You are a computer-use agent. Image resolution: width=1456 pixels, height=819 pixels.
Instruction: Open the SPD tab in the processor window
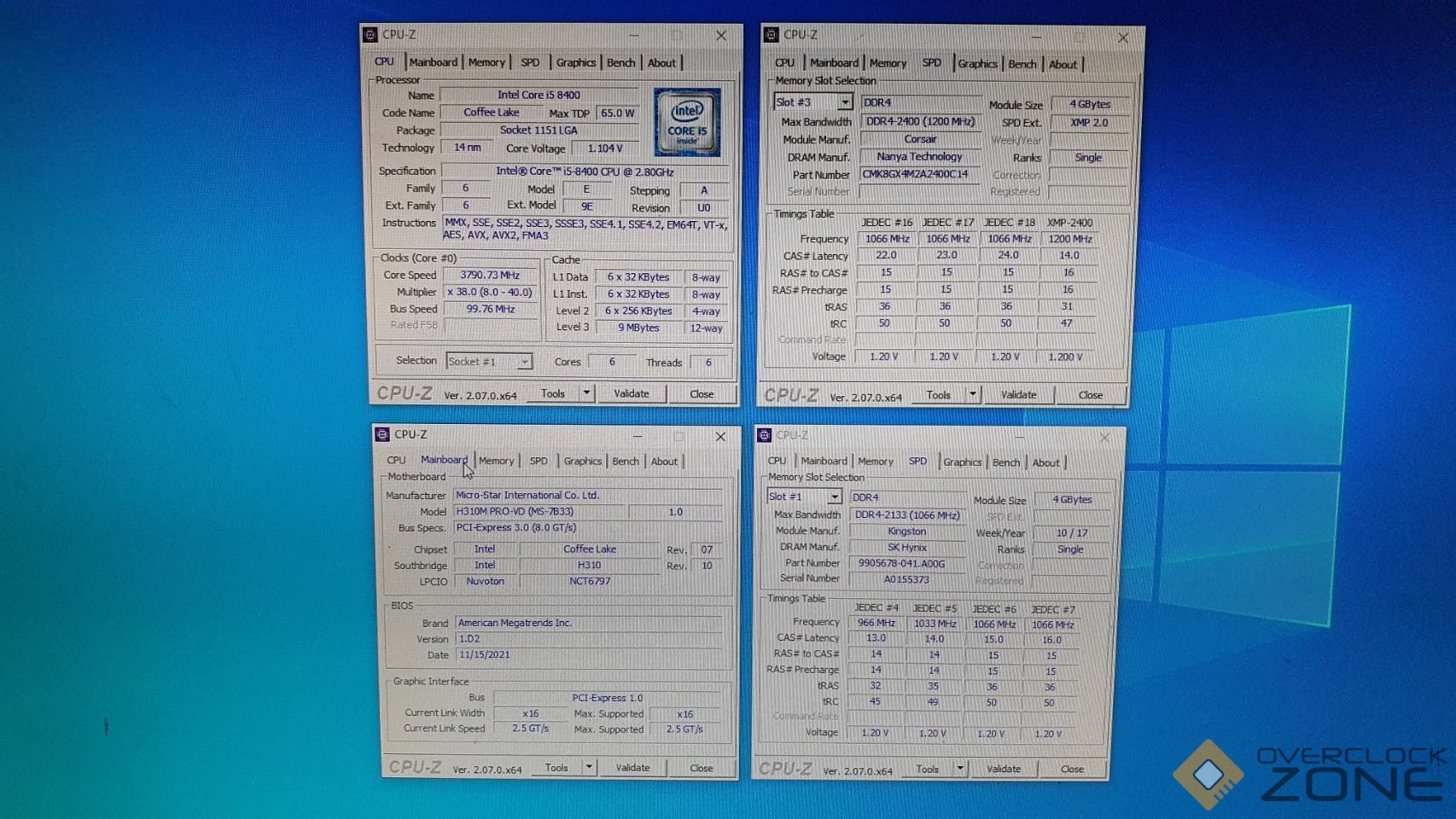tap(530, 62)
